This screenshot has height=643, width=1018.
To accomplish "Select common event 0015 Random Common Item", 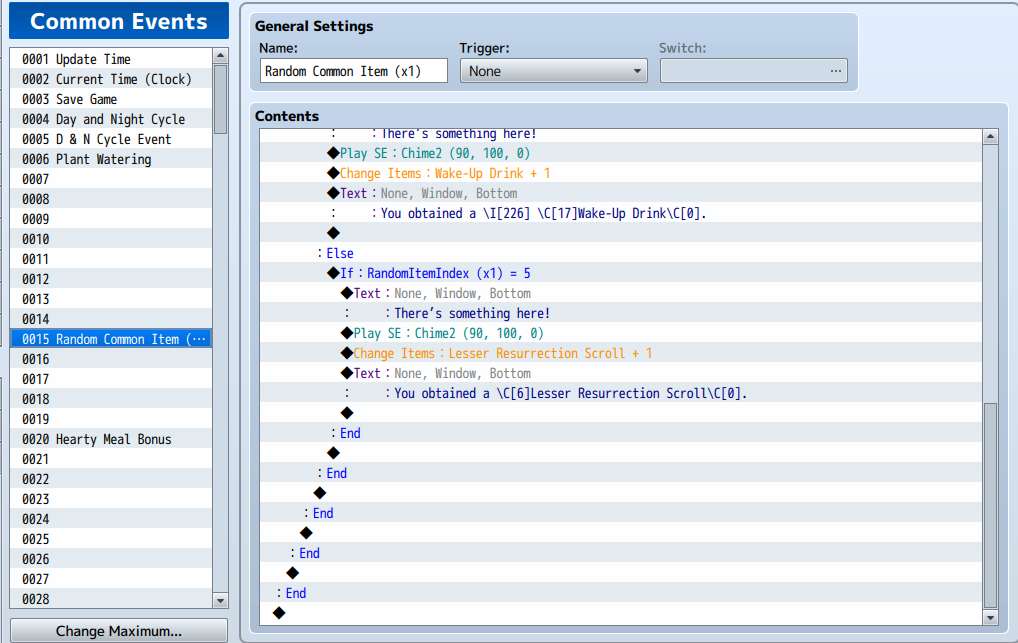I will 111,339.
